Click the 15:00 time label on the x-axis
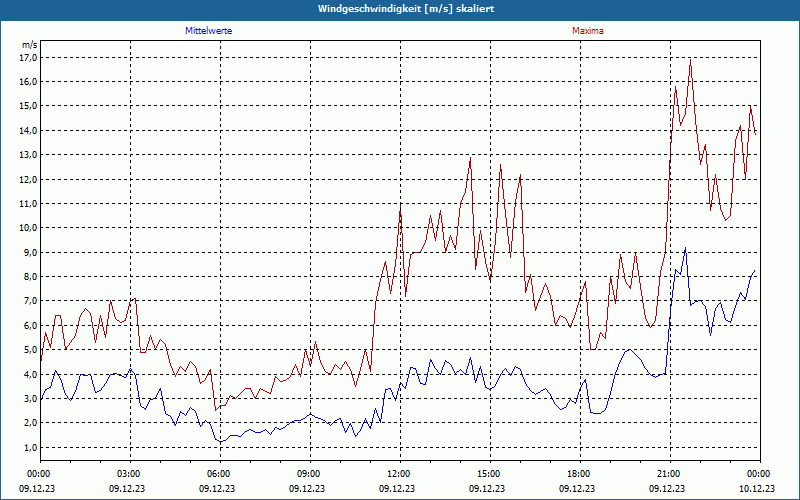800x500 pixels. click(491, 473)
